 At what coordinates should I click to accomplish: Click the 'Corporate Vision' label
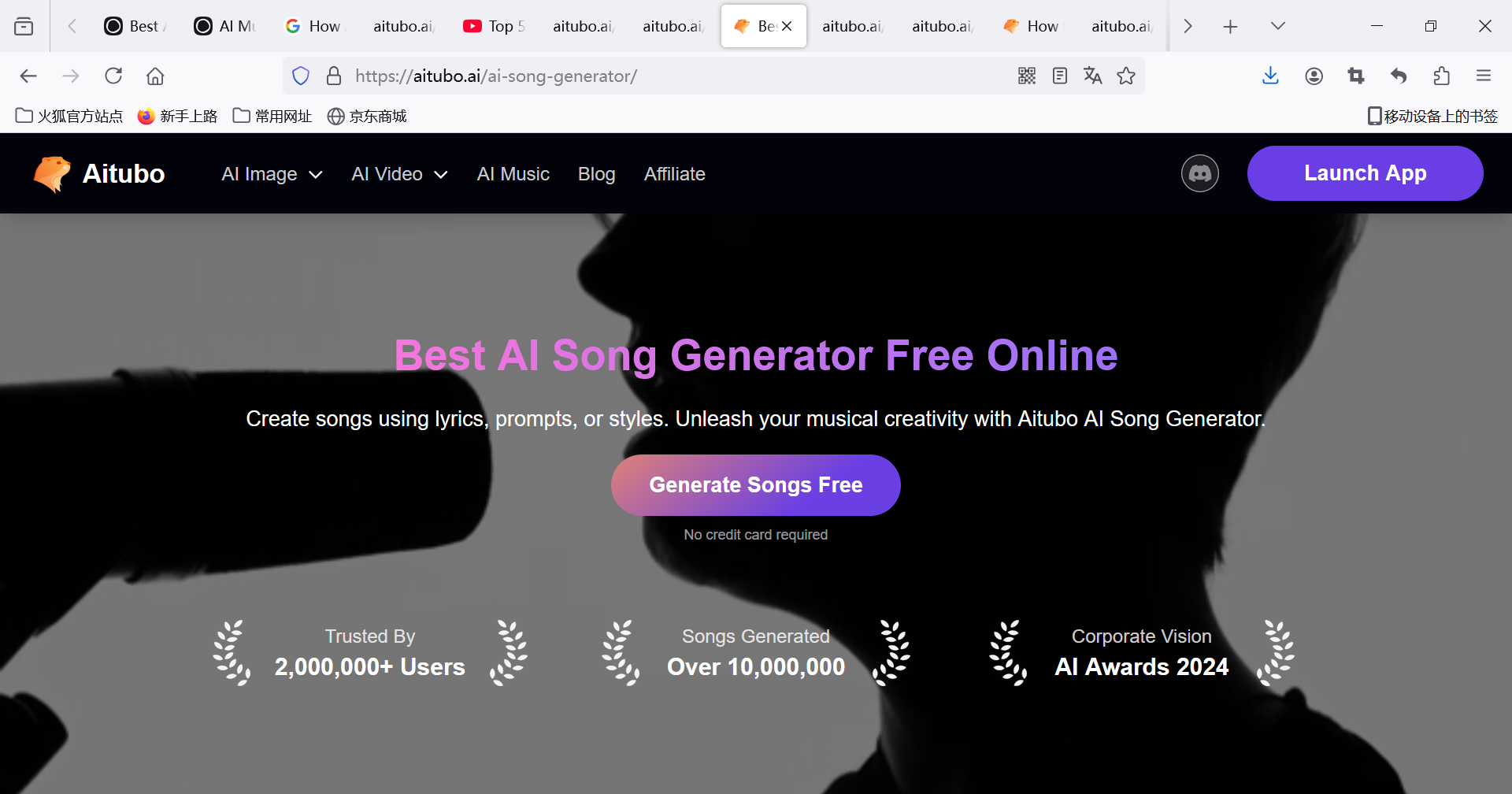[x=1142, y=636]
